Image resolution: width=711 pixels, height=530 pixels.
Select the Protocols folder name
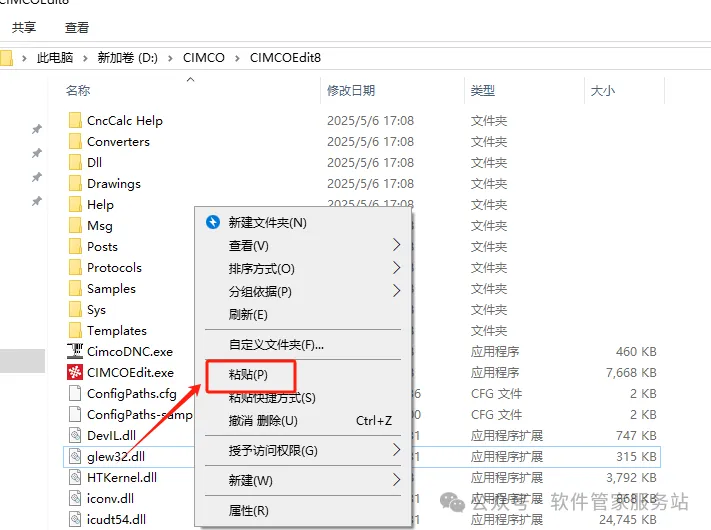(114, 267)
